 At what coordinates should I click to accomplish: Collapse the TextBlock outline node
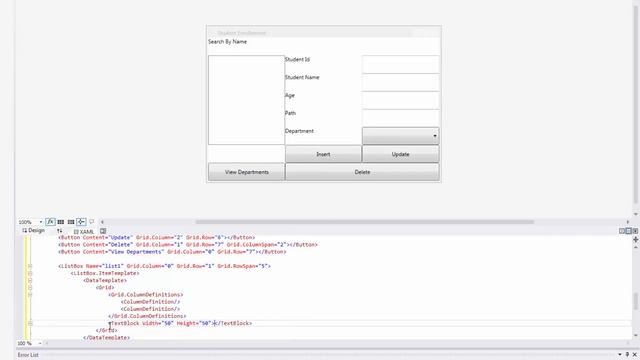click(30, 323)
